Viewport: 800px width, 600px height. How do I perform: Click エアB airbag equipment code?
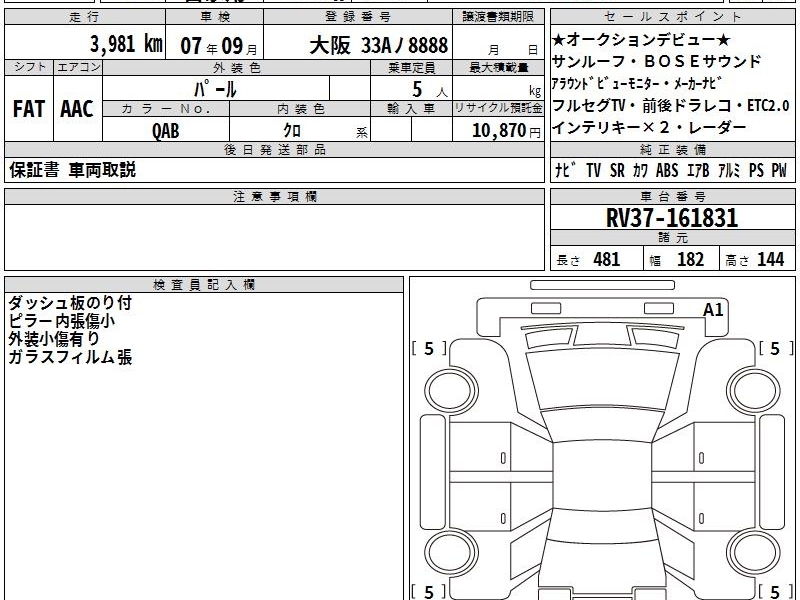point(698,170)
